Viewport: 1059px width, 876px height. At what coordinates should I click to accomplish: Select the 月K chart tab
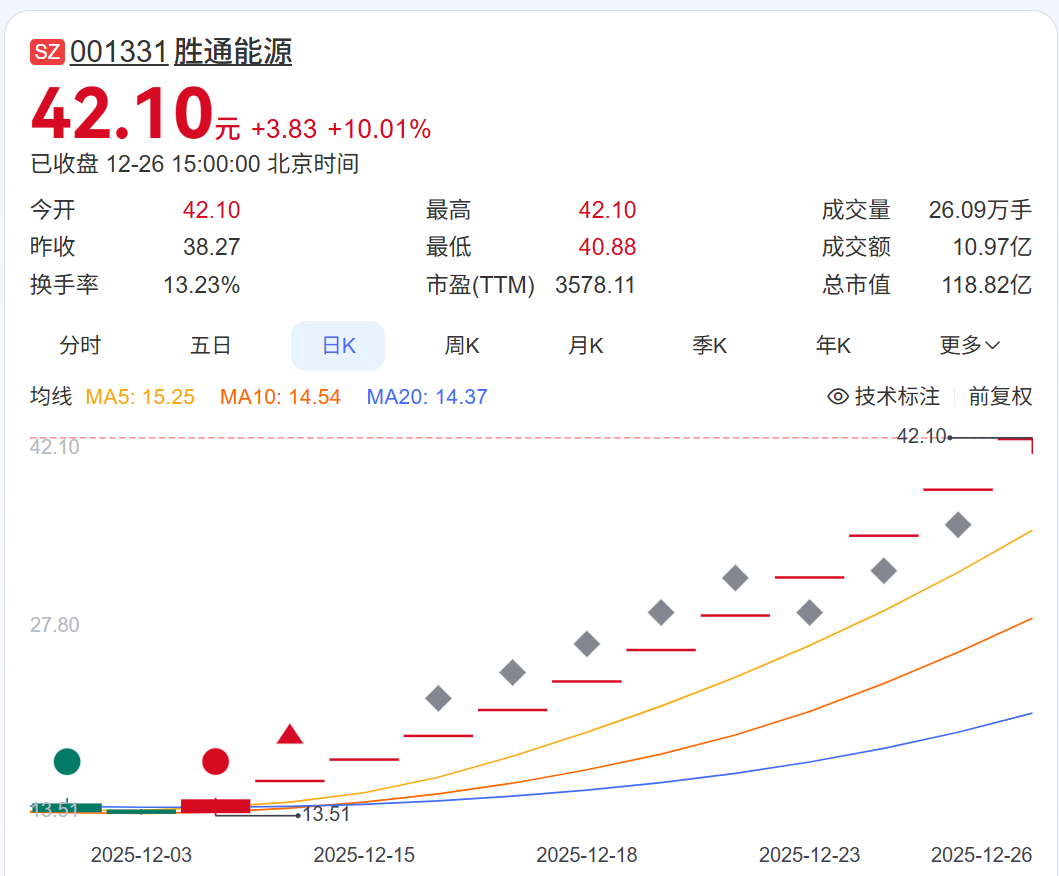[586, 346]
